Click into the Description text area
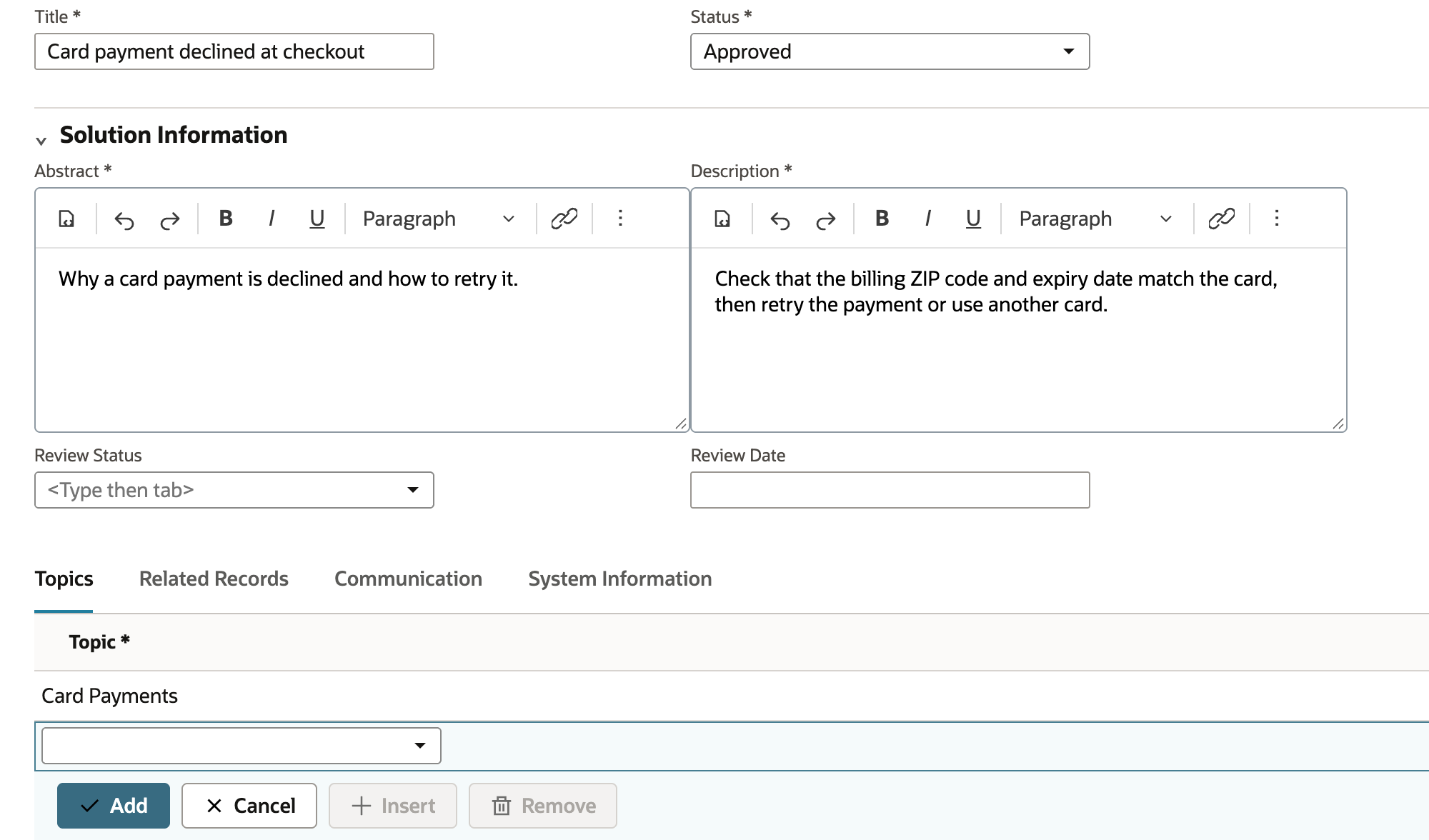 [1018, 339]
